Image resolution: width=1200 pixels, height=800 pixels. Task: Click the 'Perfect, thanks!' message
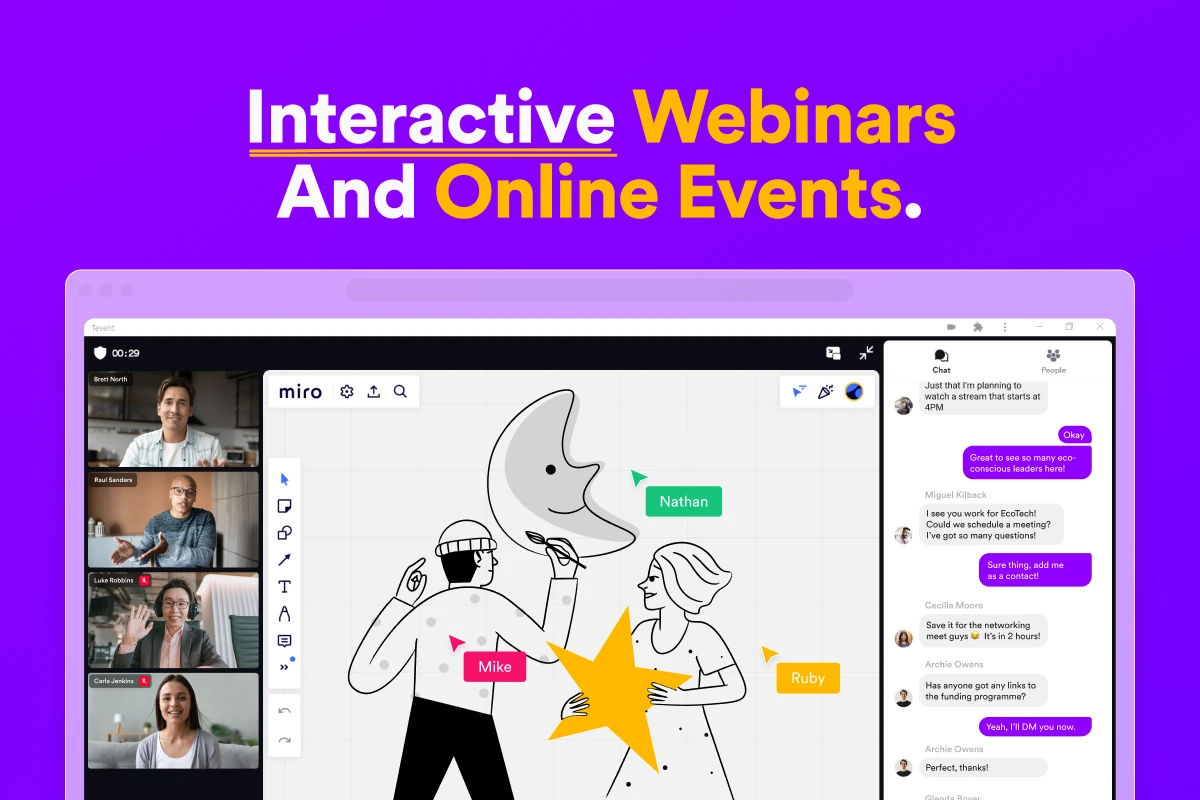(983, 767)
